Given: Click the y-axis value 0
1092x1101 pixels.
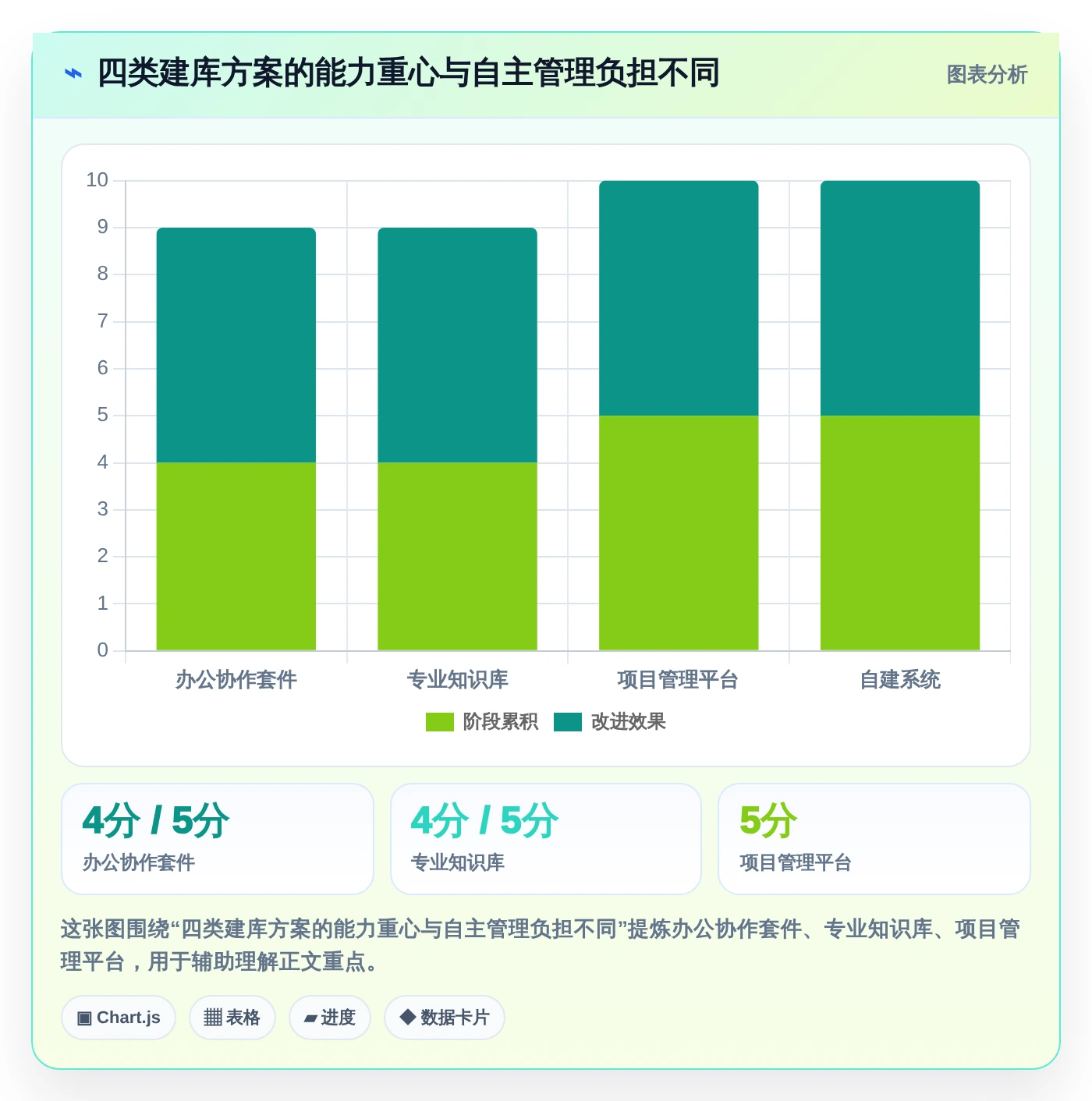Looking at the screenshot, I should click(102, 650).
